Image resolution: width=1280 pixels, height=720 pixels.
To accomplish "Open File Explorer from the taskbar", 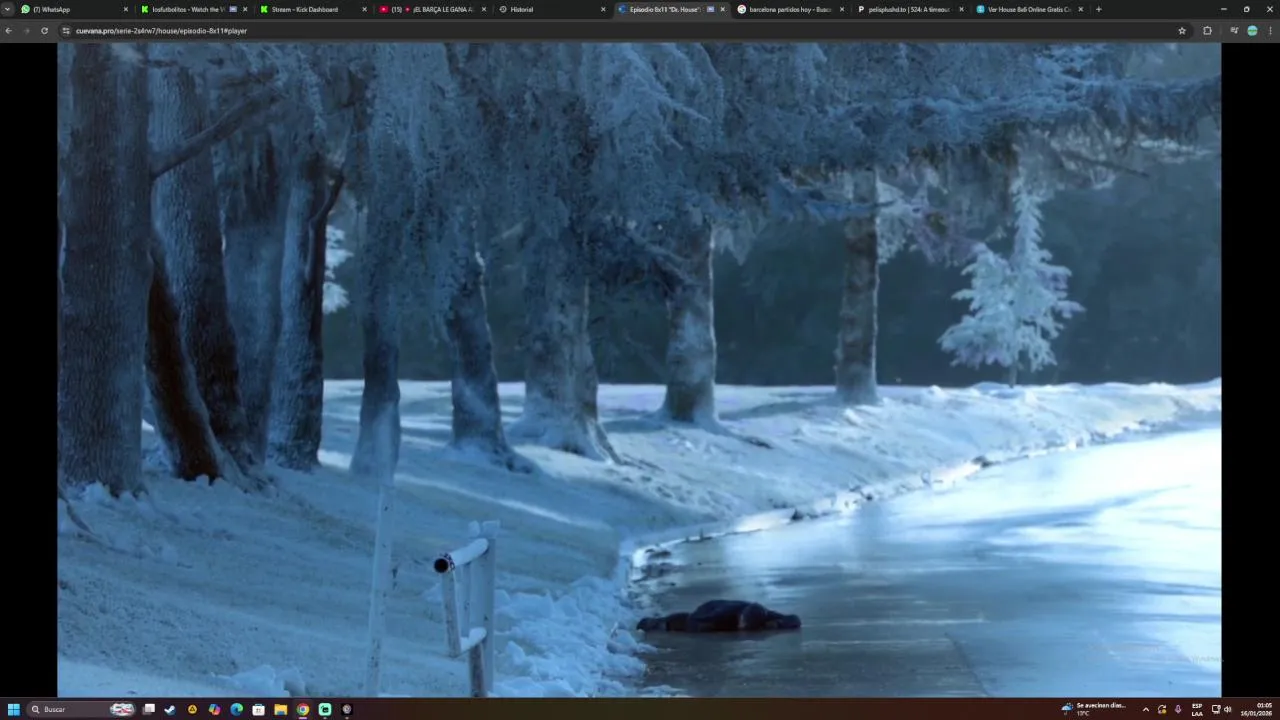I will 280,709.
